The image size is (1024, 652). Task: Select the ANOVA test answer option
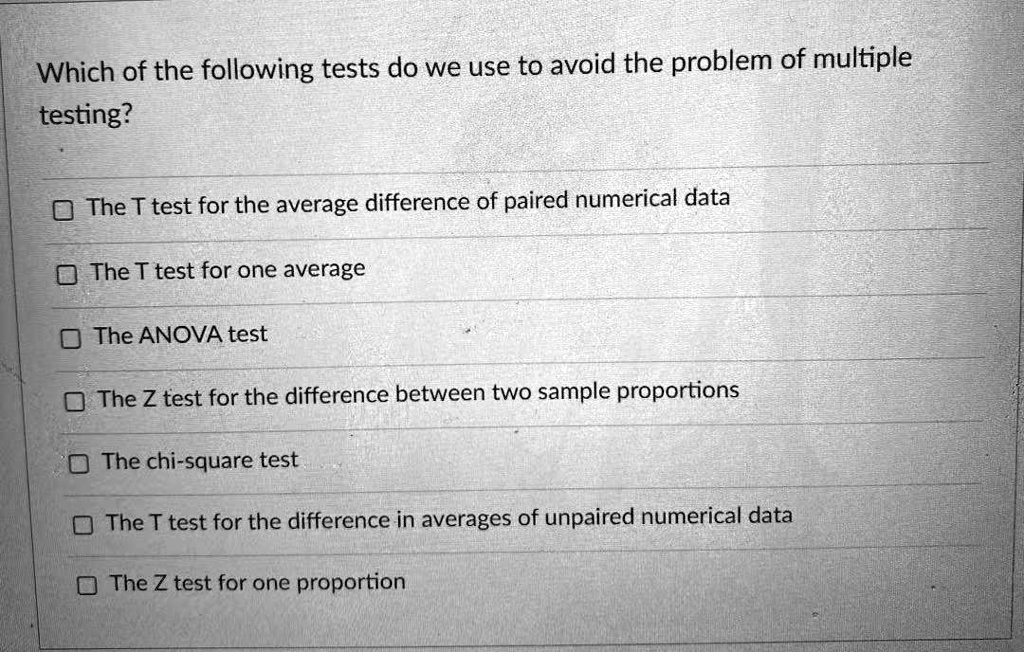(x=180, y=335)
